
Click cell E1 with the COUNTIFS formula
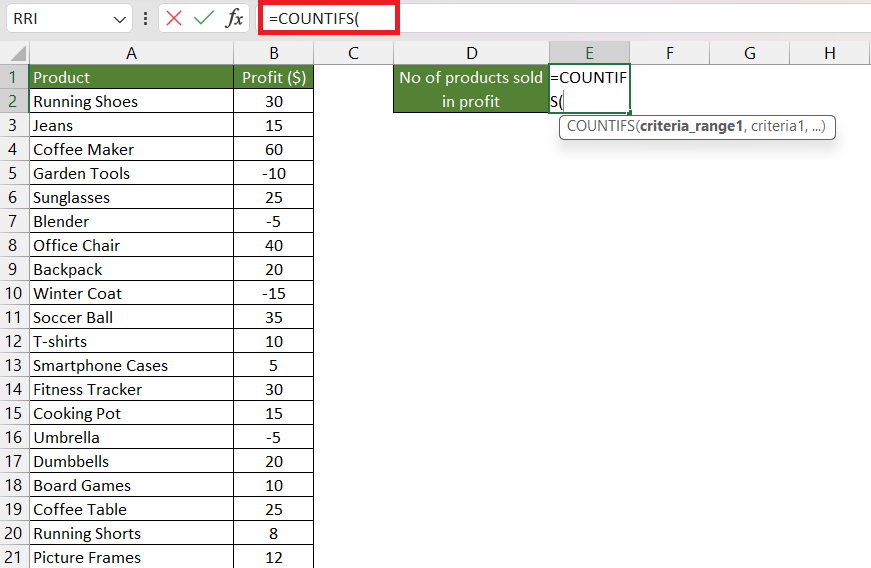tap(589, 89)
